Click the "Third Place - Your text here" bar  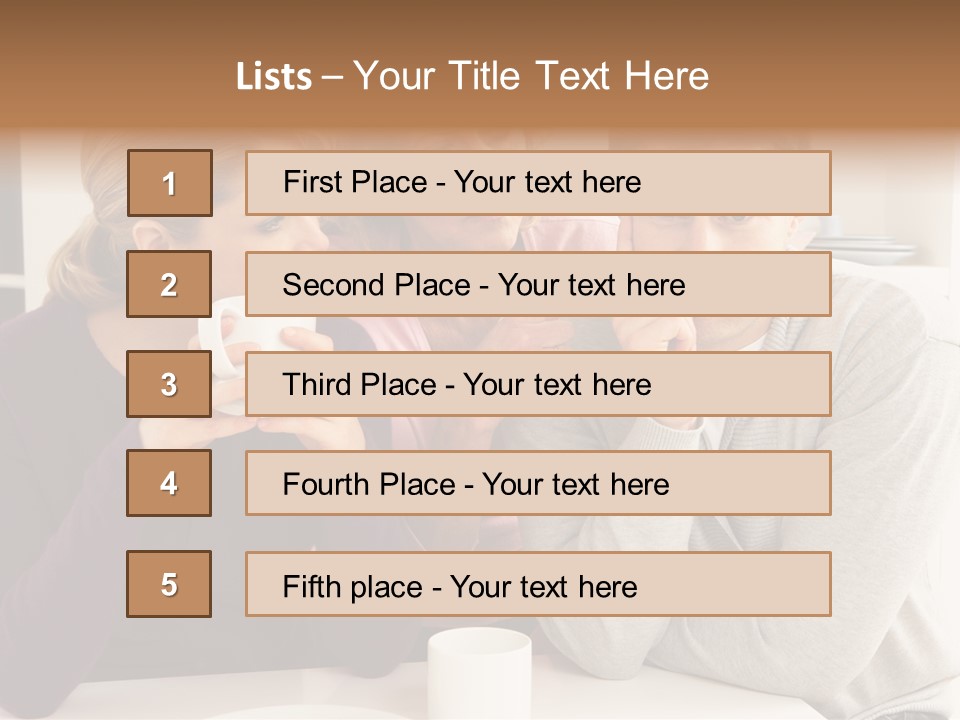click(x=538, y=384)
